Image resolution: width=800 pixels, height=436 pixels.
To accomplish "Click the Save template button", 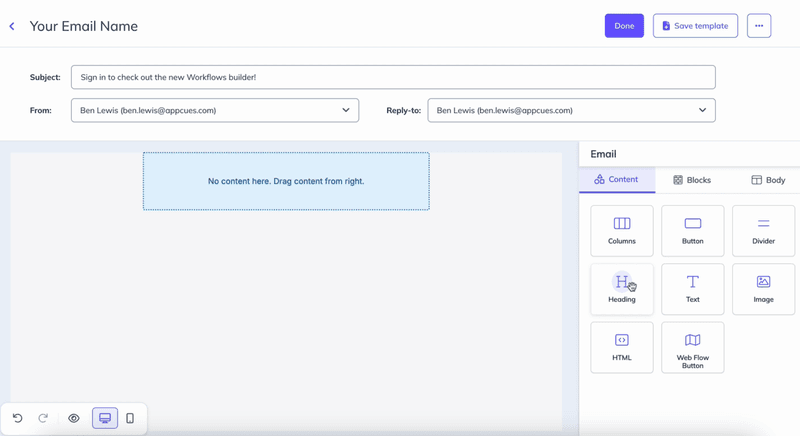I will (695, 26).
